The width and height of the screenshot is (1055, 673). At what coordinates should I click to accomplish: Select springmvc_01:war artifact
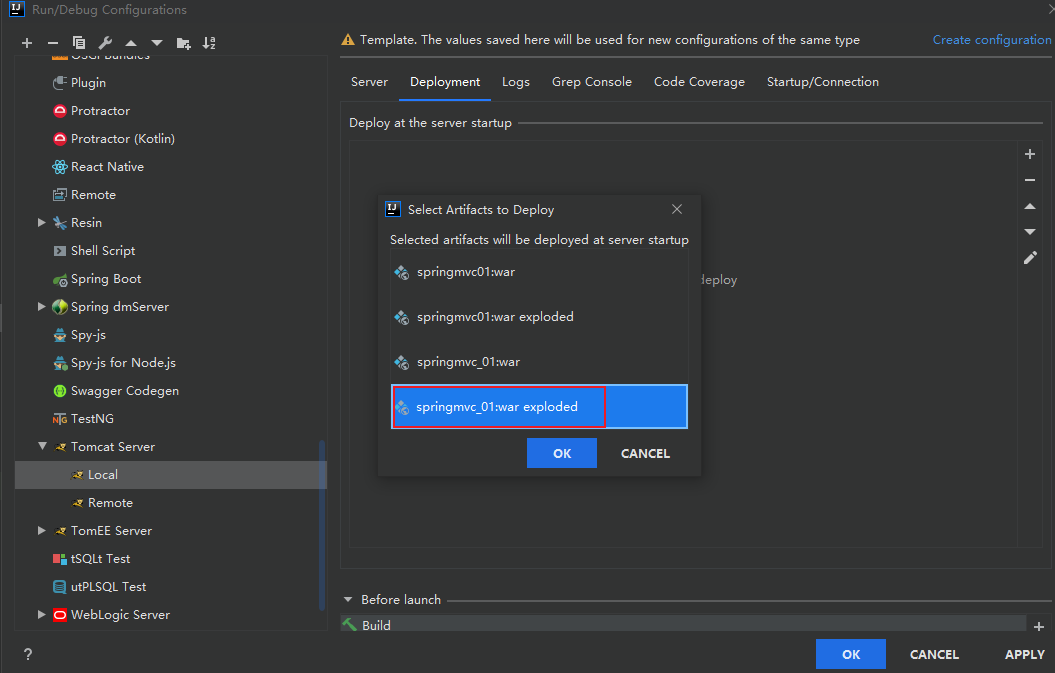(540, 362)
